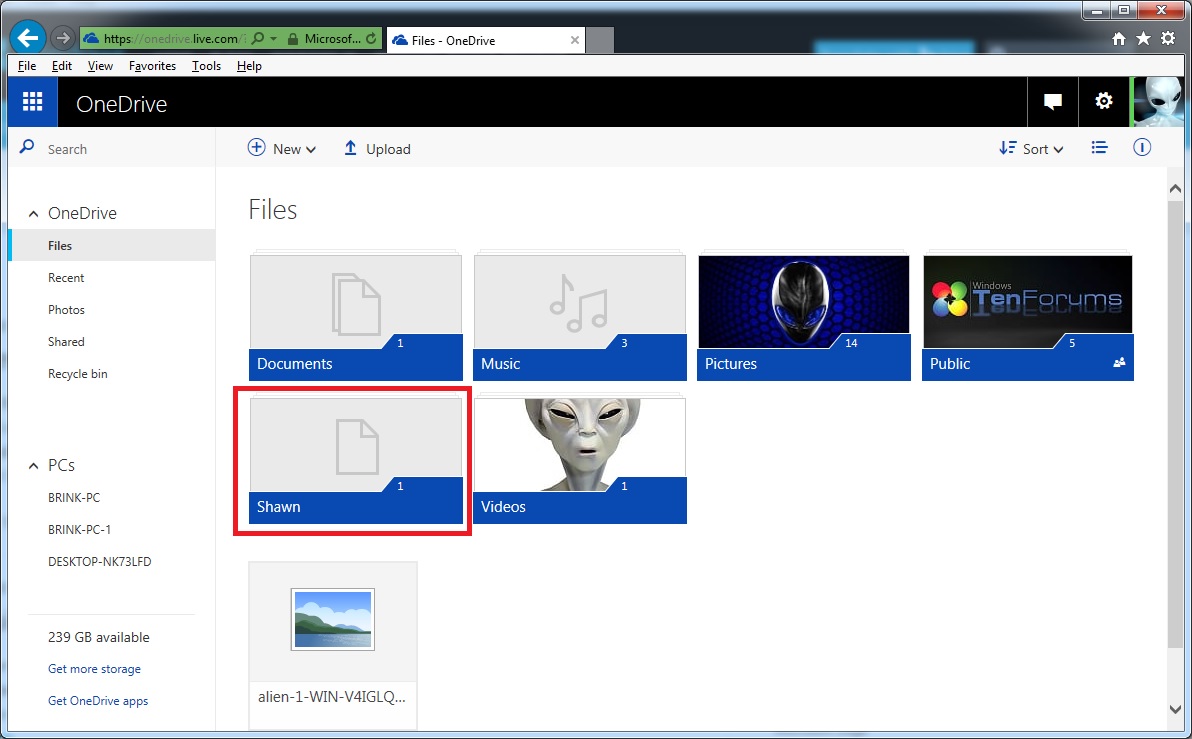Screen dimensions: 1192x739
Task: Open the View menu
Action: click(100, 66)
